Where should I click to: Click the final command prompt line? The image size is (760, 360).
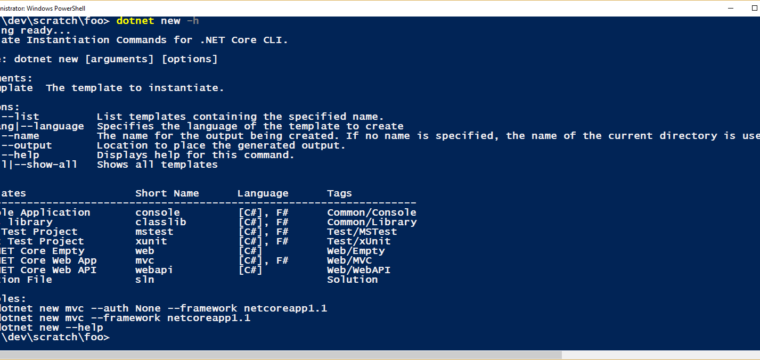pos(55,337)
